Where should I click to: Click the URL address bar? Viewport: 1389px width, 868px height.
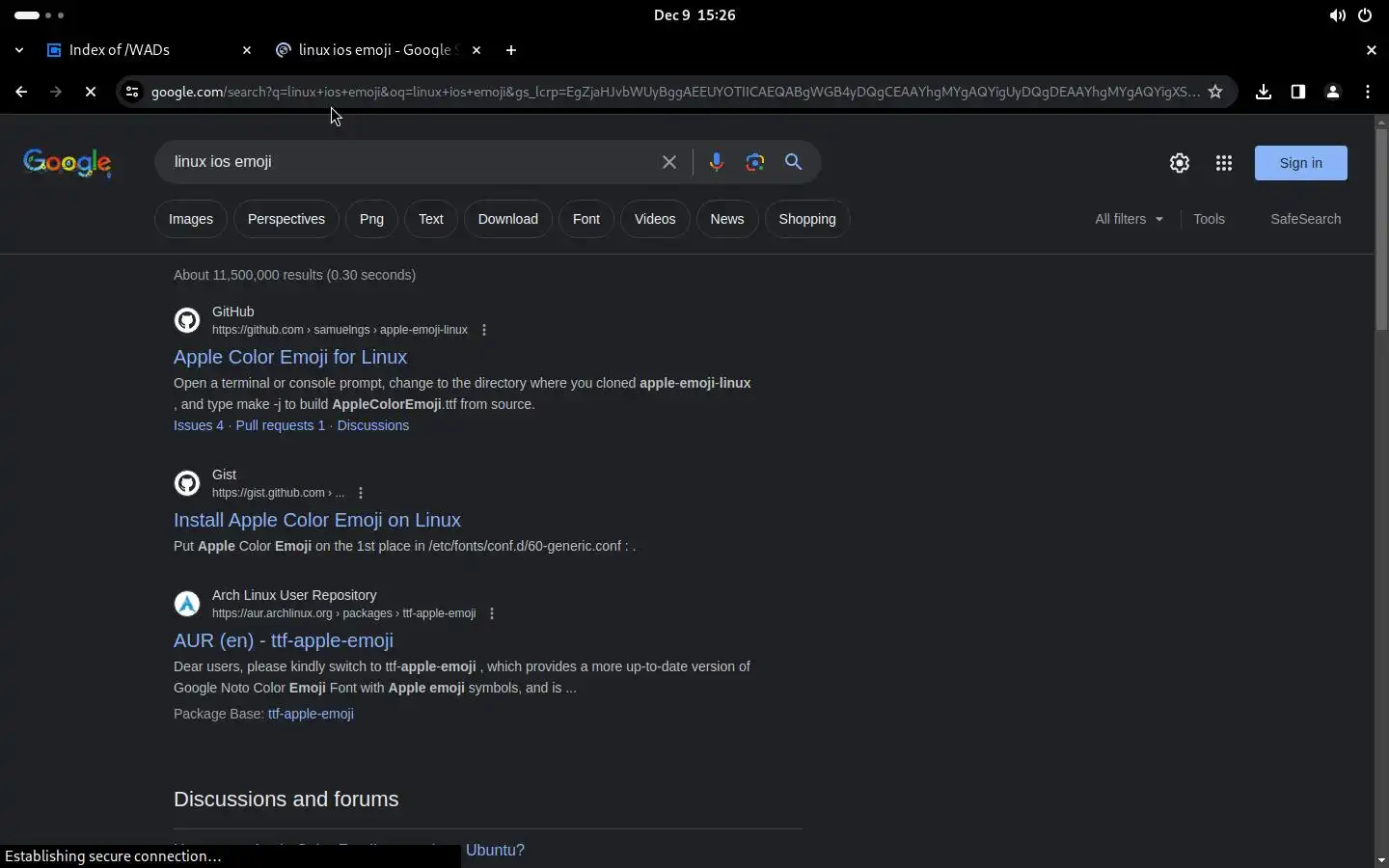tap(675, 92)
